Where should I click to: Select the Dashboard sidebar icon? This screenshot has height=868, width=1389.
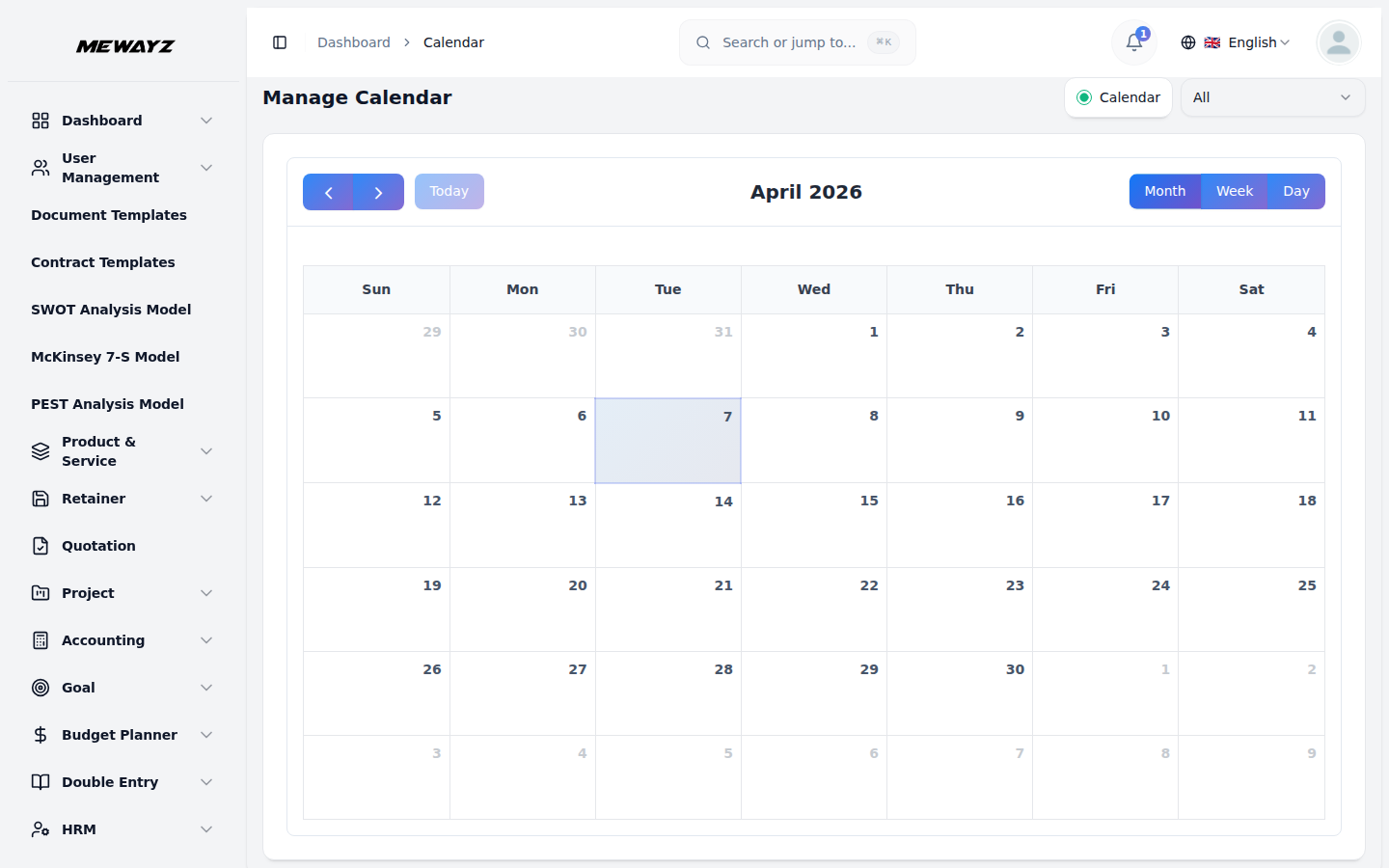pos(40,120)
